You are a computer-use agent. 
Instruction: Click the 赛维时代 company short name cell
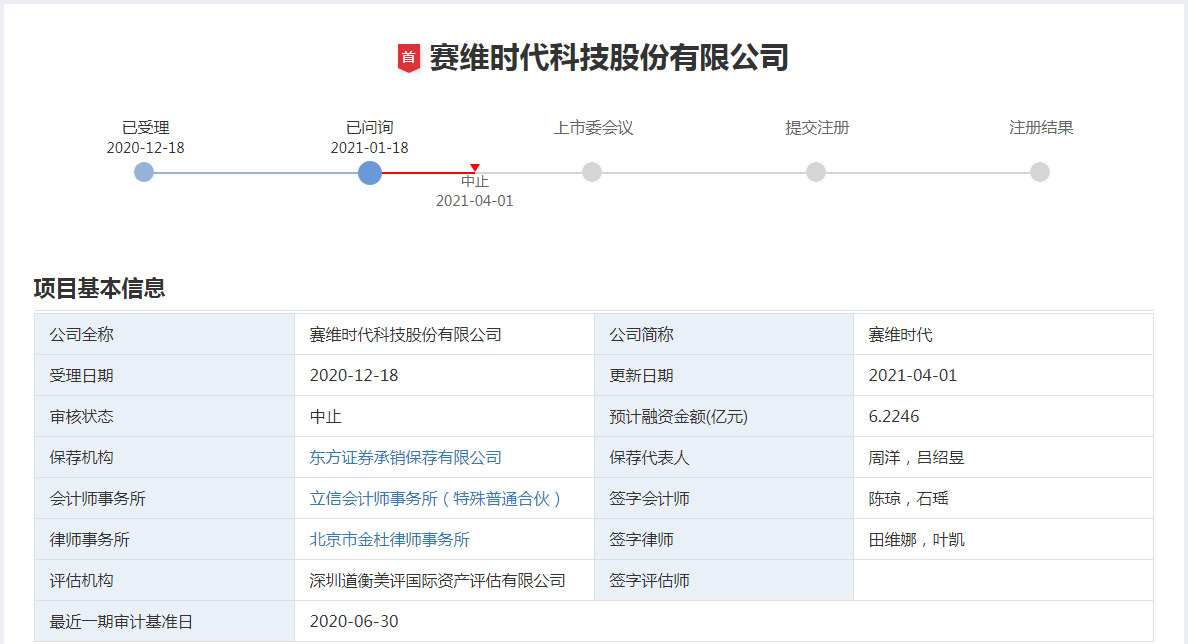pos(900,335)
